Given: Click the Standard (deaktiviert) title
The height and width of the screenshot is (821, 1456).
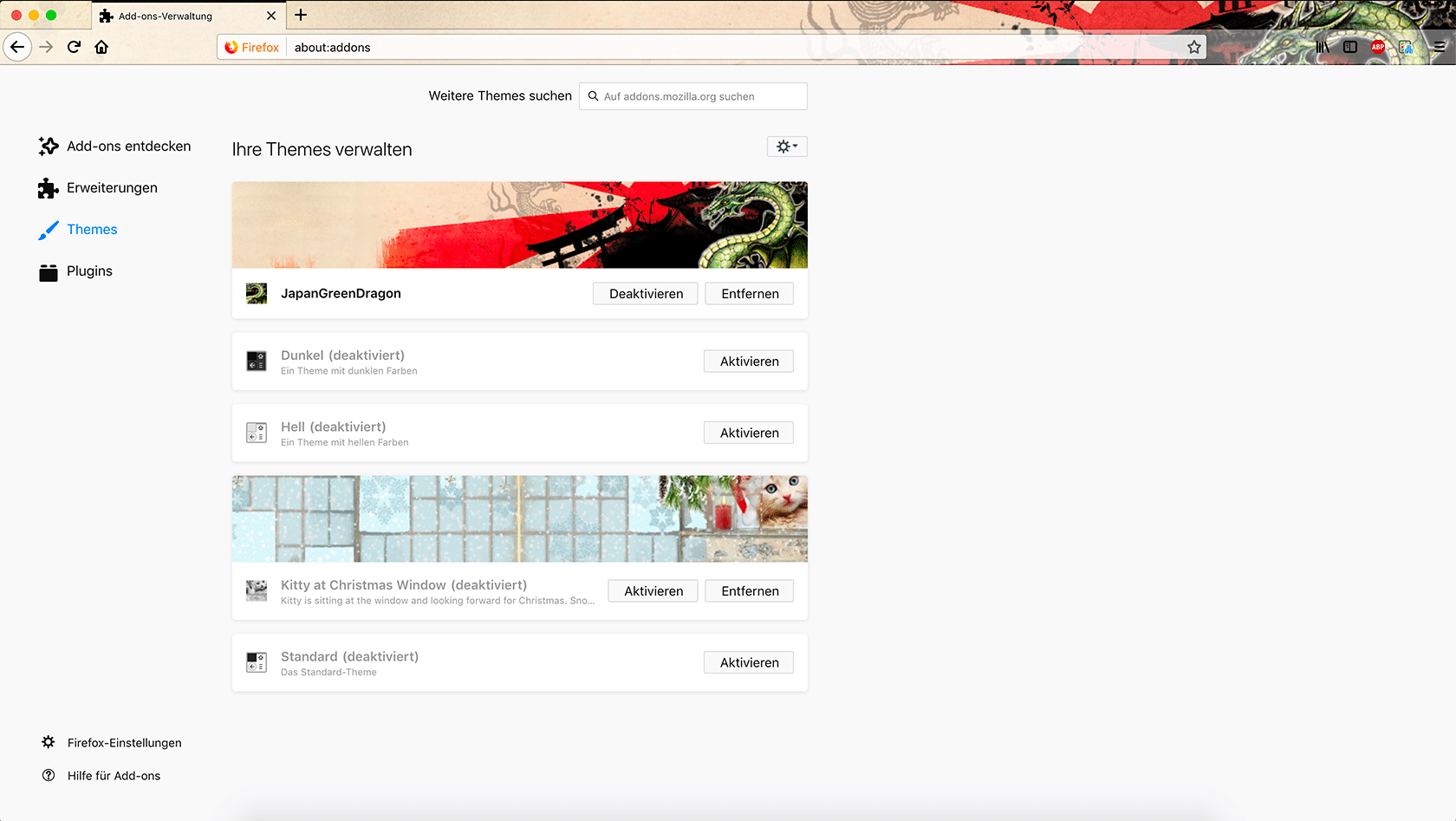Looking at the screenshot, I should (x=349, y=656).
